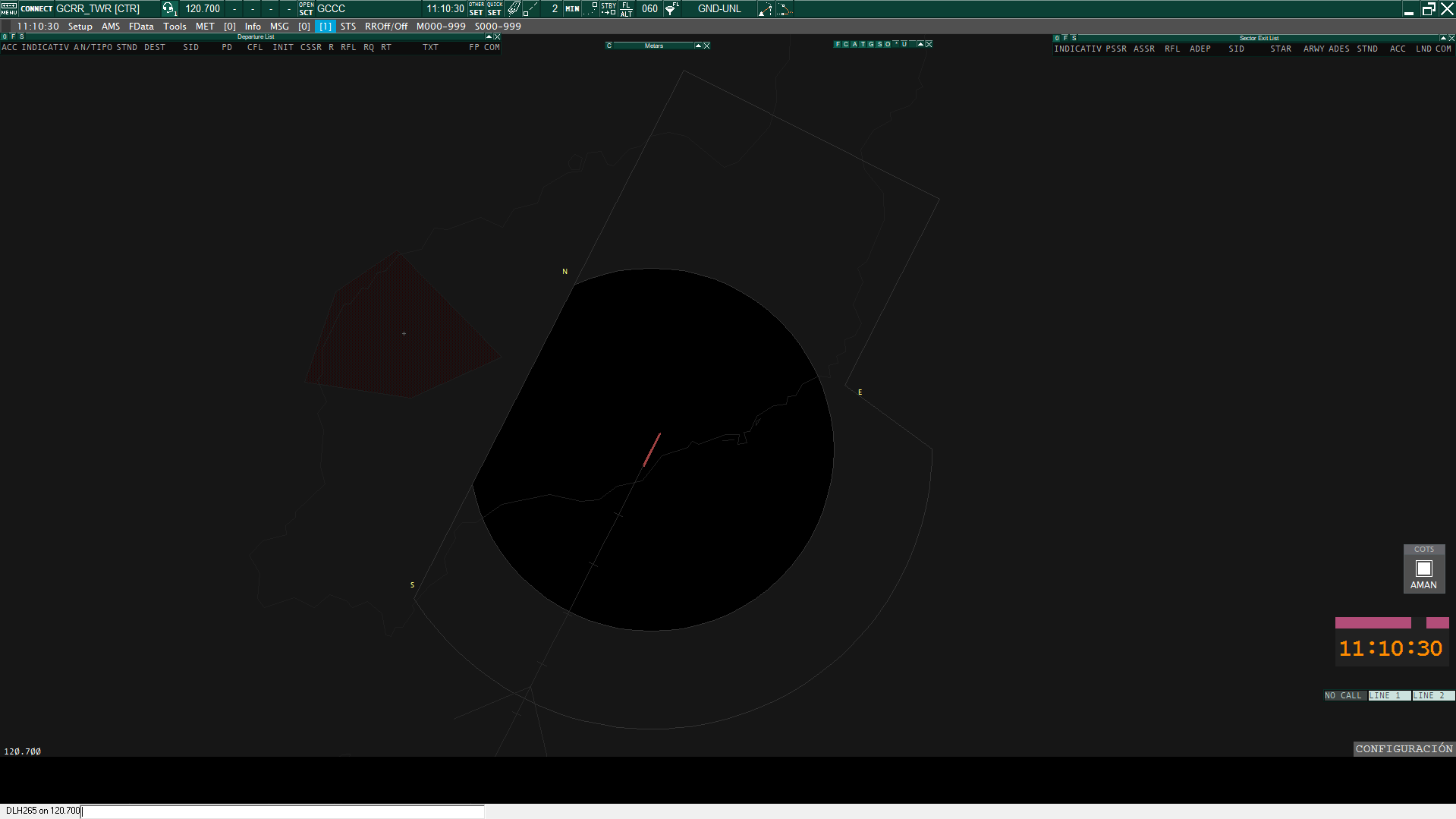Viewport: 1456px width, 819px height.
Task: Click the O option in Departure List header
Action: 5,36
